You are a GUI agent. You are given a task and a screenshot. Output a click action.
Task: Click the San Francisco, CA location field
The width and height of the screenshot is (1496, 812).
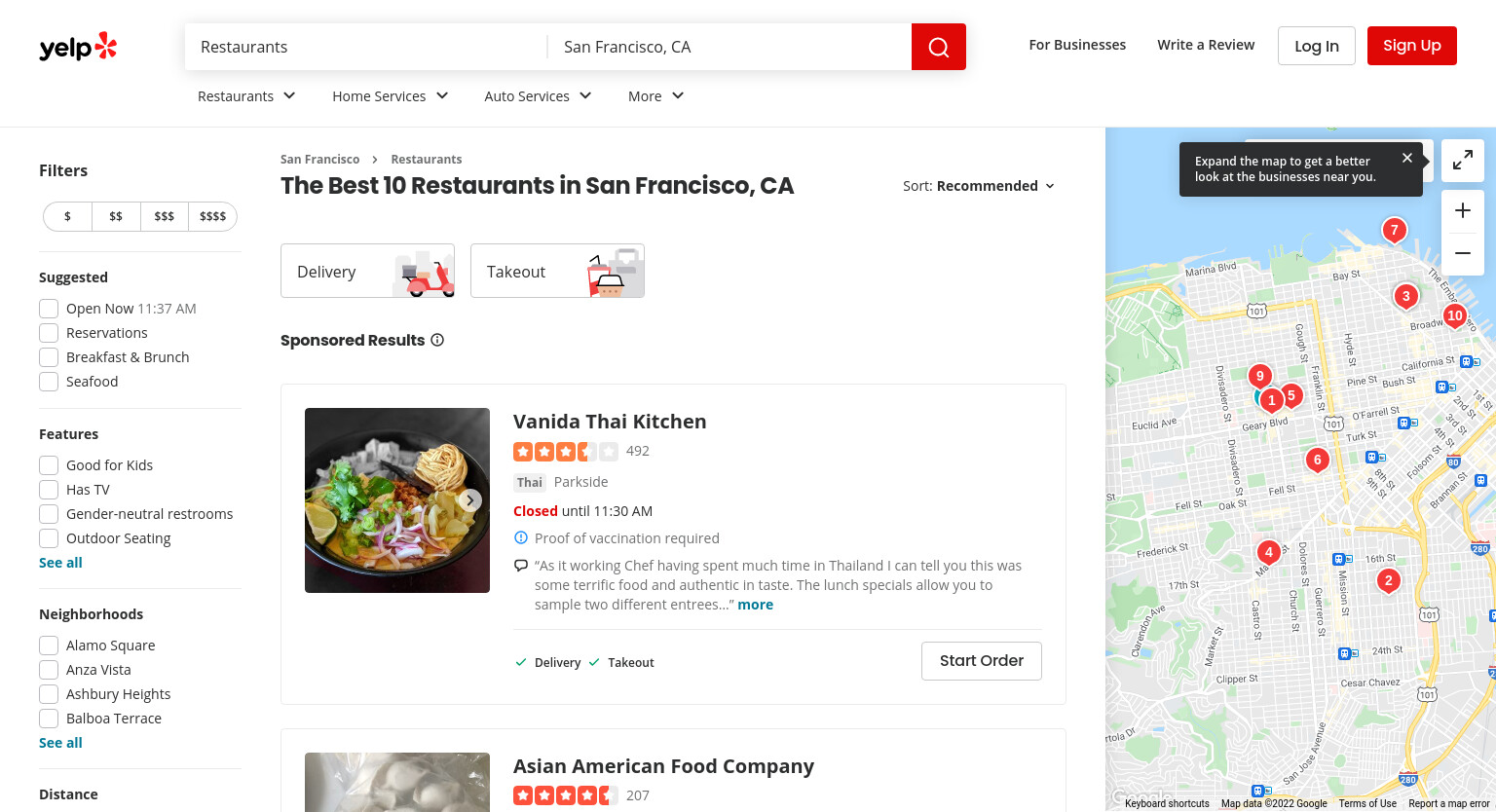(x=730, y=47)
